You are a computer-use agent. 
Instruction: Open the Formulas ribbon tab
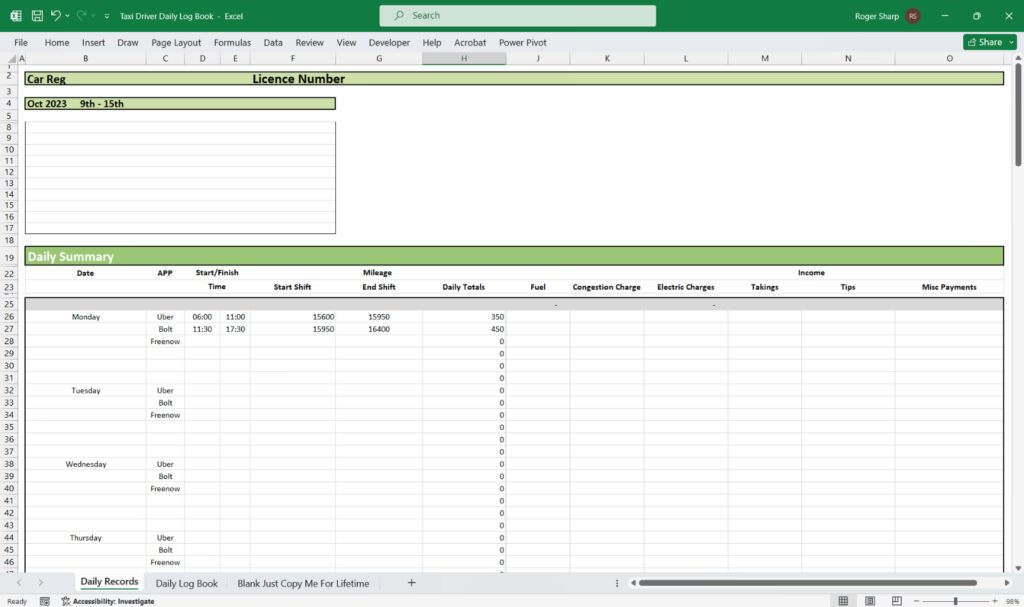click(232, 43)
